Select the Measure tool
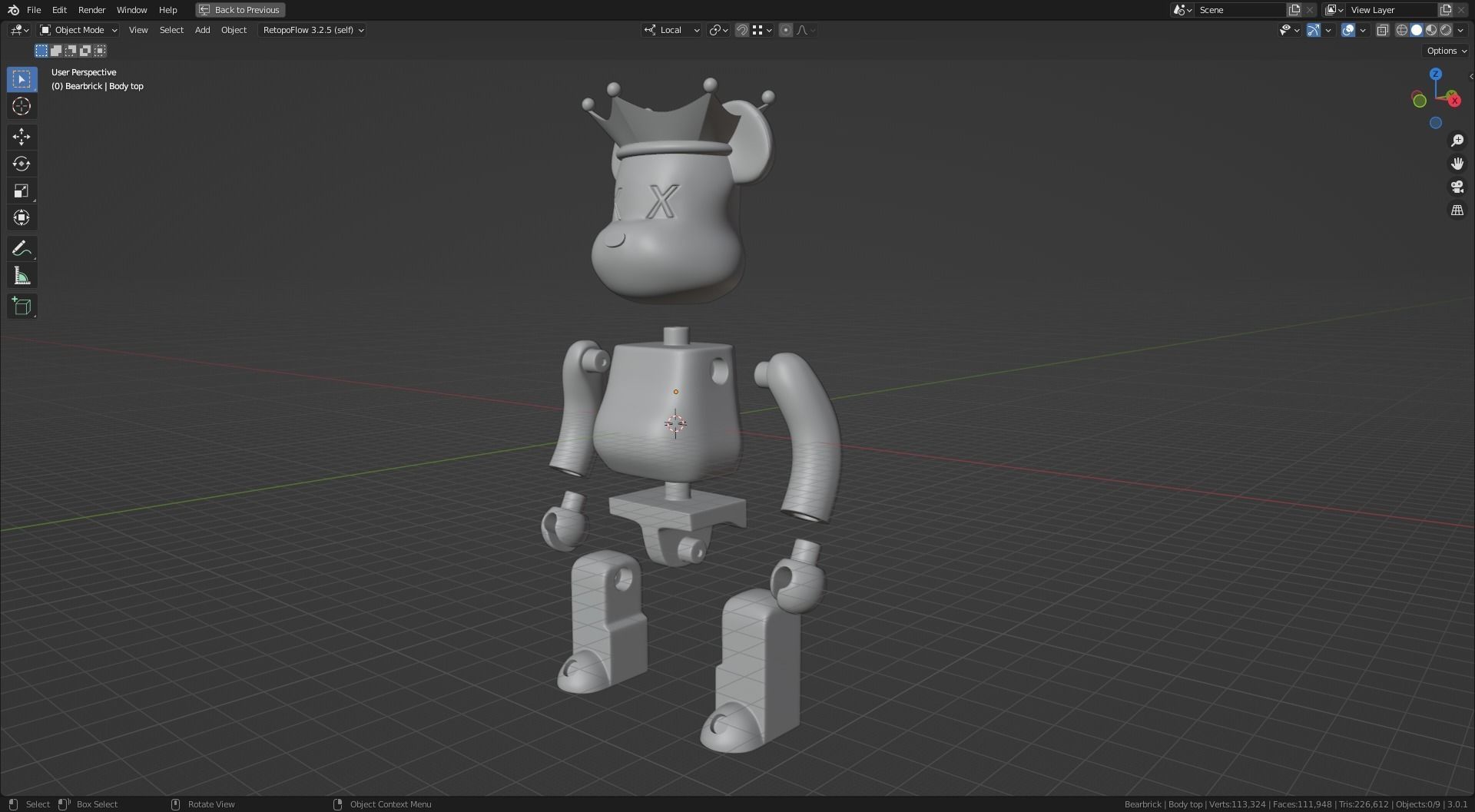The height and width of the screenshot is (812, 1475). pos(22,275)
